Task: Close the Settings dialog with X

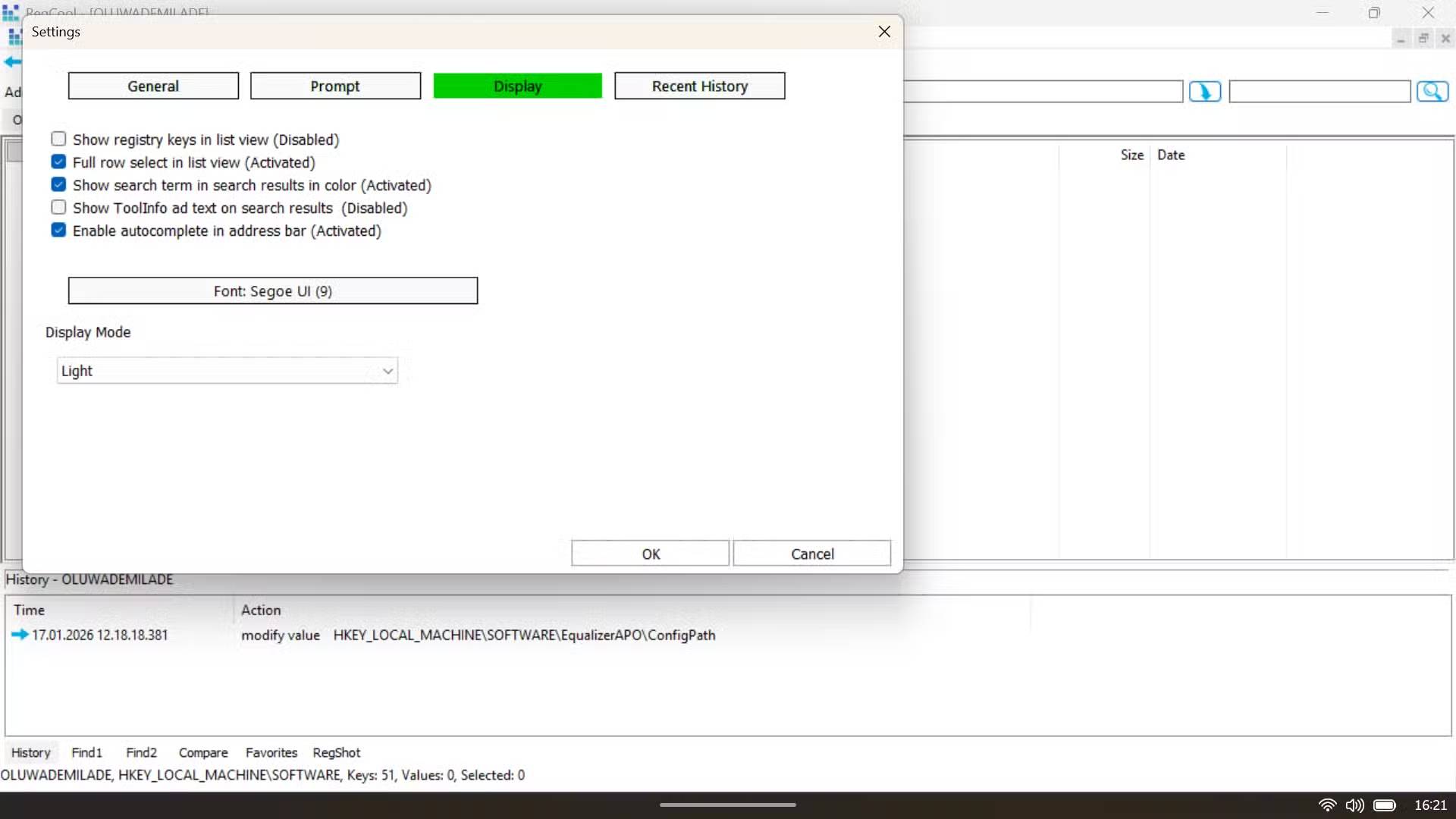Action: click(x=884, y=32)
